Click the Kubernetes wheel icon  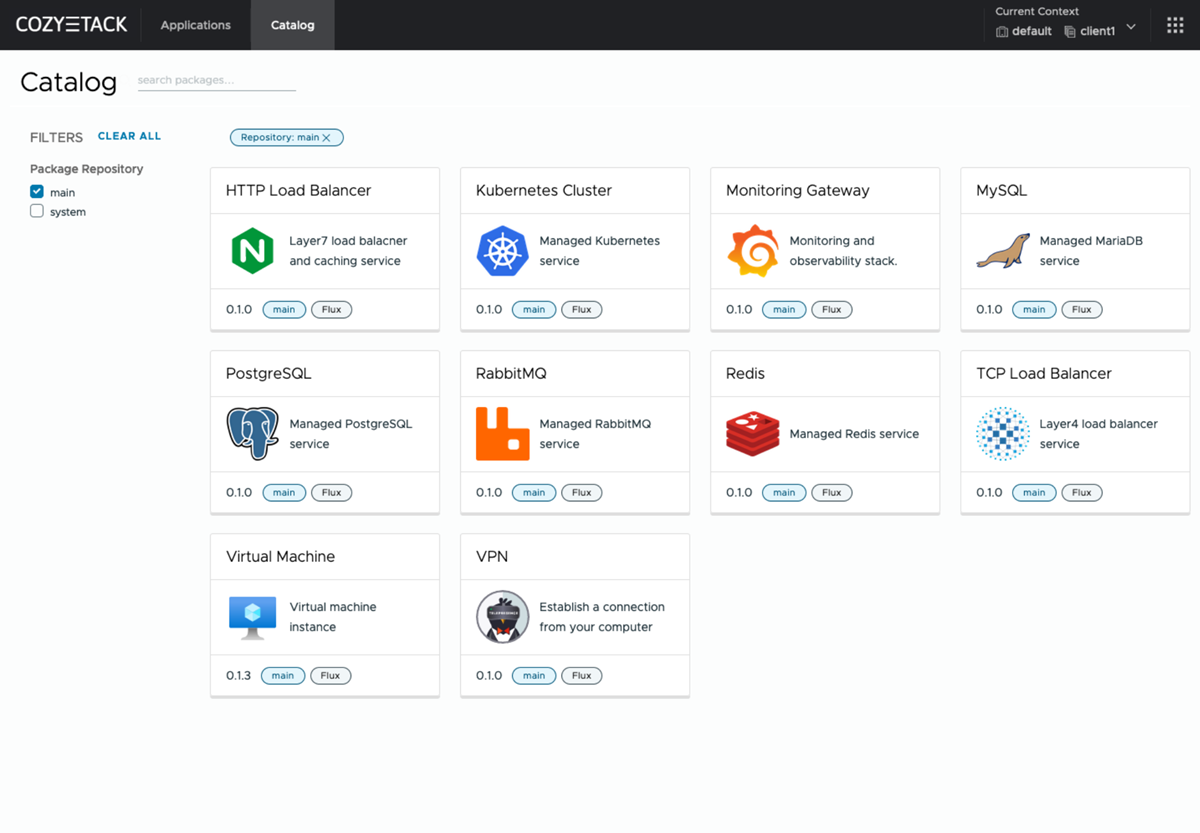(502, 251)
